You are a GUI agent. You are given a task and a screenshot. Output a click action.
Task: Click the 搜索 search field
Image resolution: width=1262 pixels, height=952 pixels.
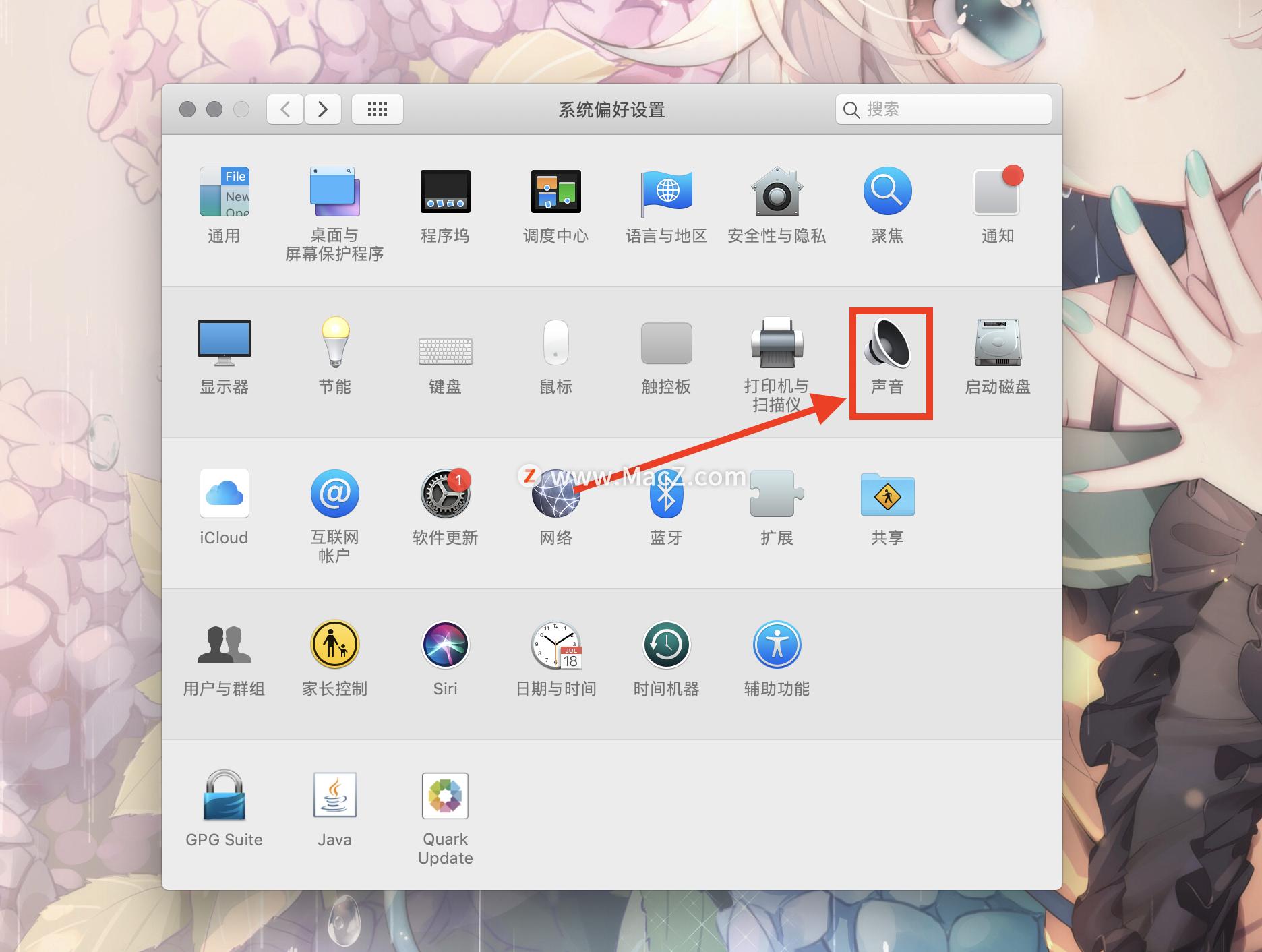click(x=943, y=109)
